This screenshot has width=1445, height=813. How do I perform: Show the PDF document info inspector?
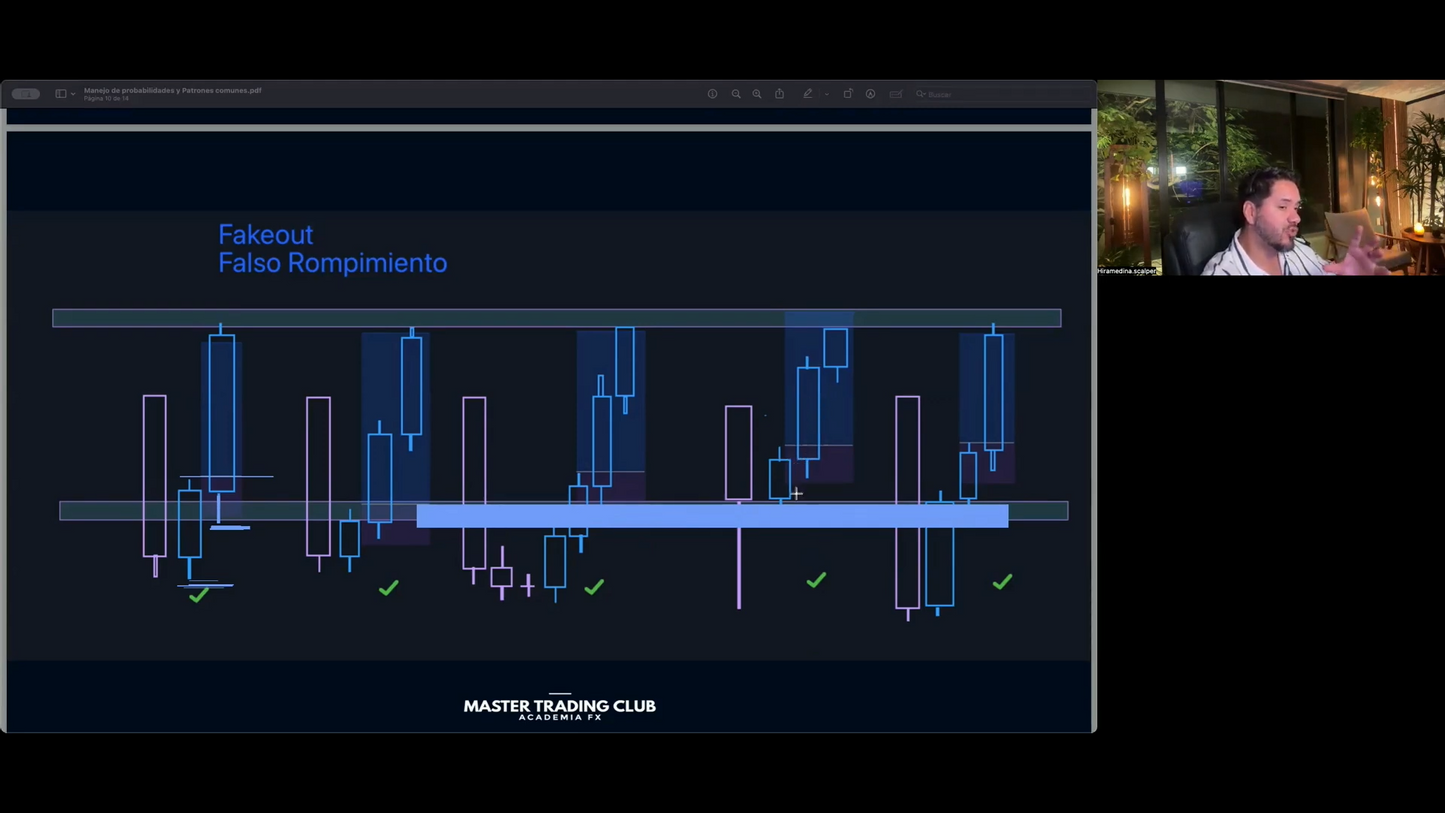tap(713, 94)
